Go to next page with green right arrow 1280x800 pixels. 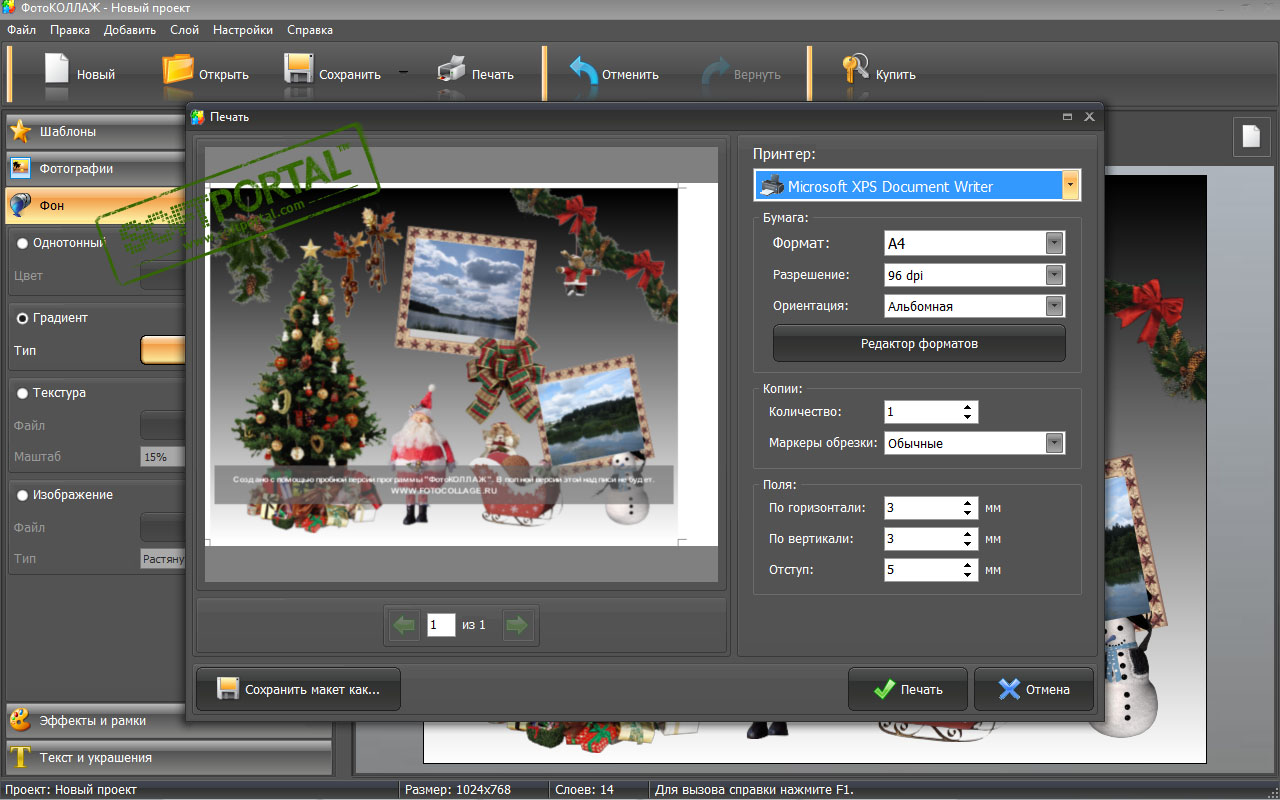[x=517, y=626]
